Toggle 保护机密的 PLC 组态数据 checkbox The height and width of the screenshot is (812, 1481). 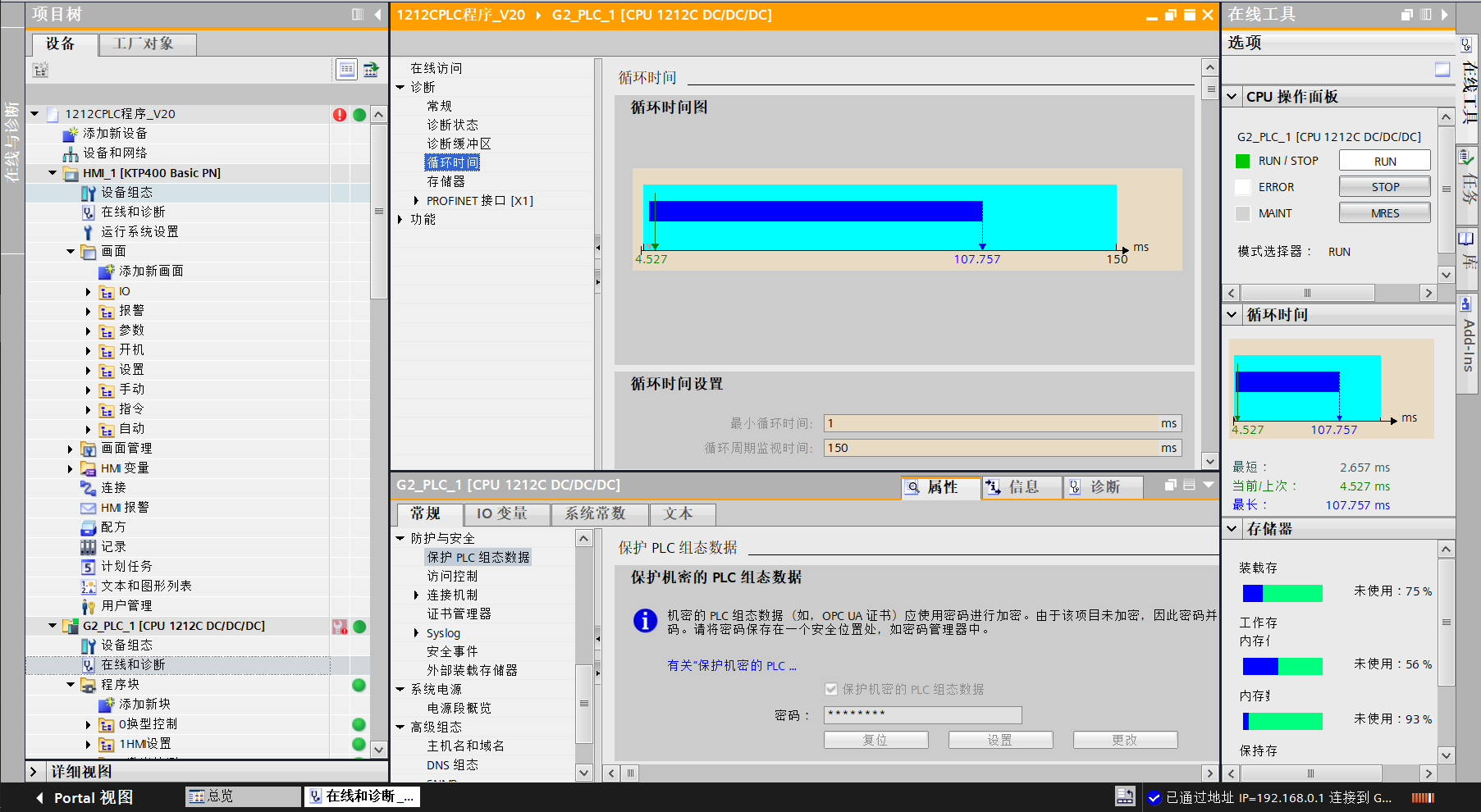click(831, 690)
